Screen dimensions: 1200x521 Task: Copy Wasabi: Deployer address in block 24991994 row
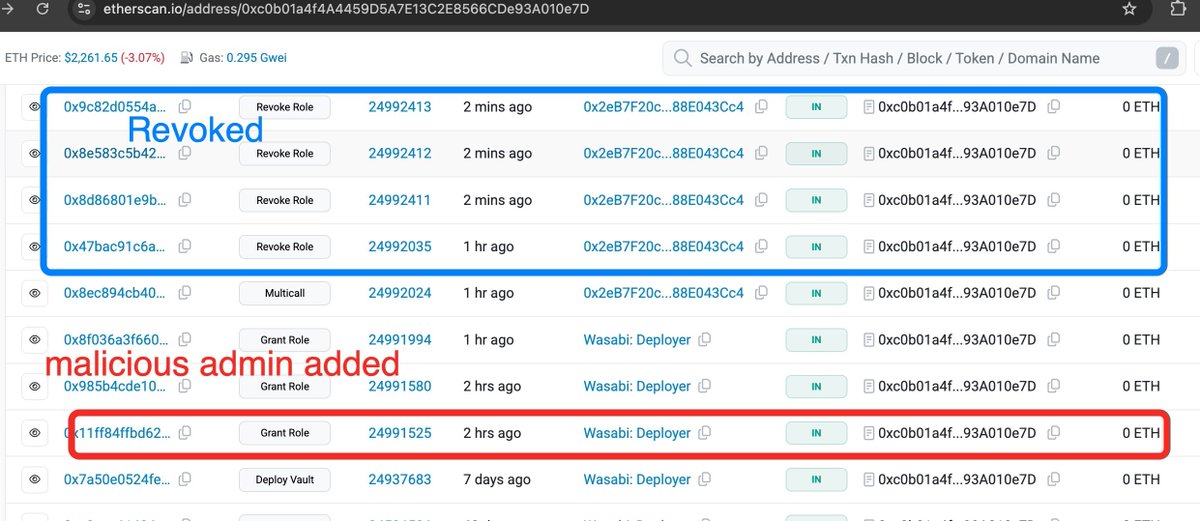tap(705, 340)
